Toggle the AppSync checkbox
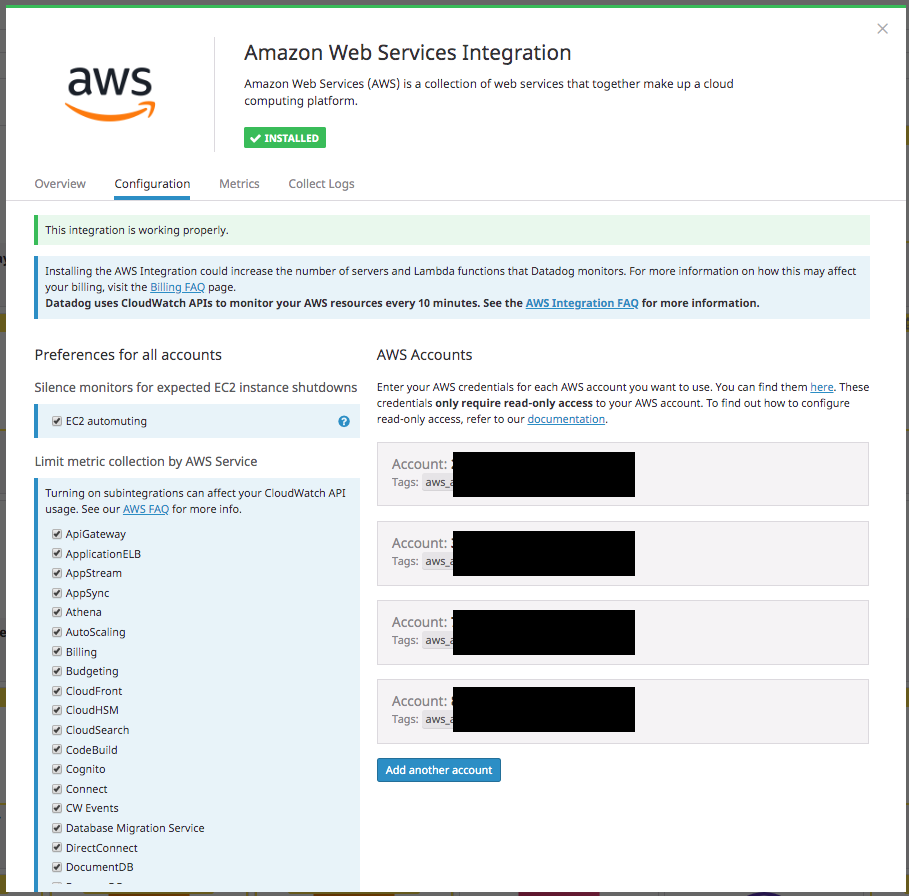 tap(57, 593)
